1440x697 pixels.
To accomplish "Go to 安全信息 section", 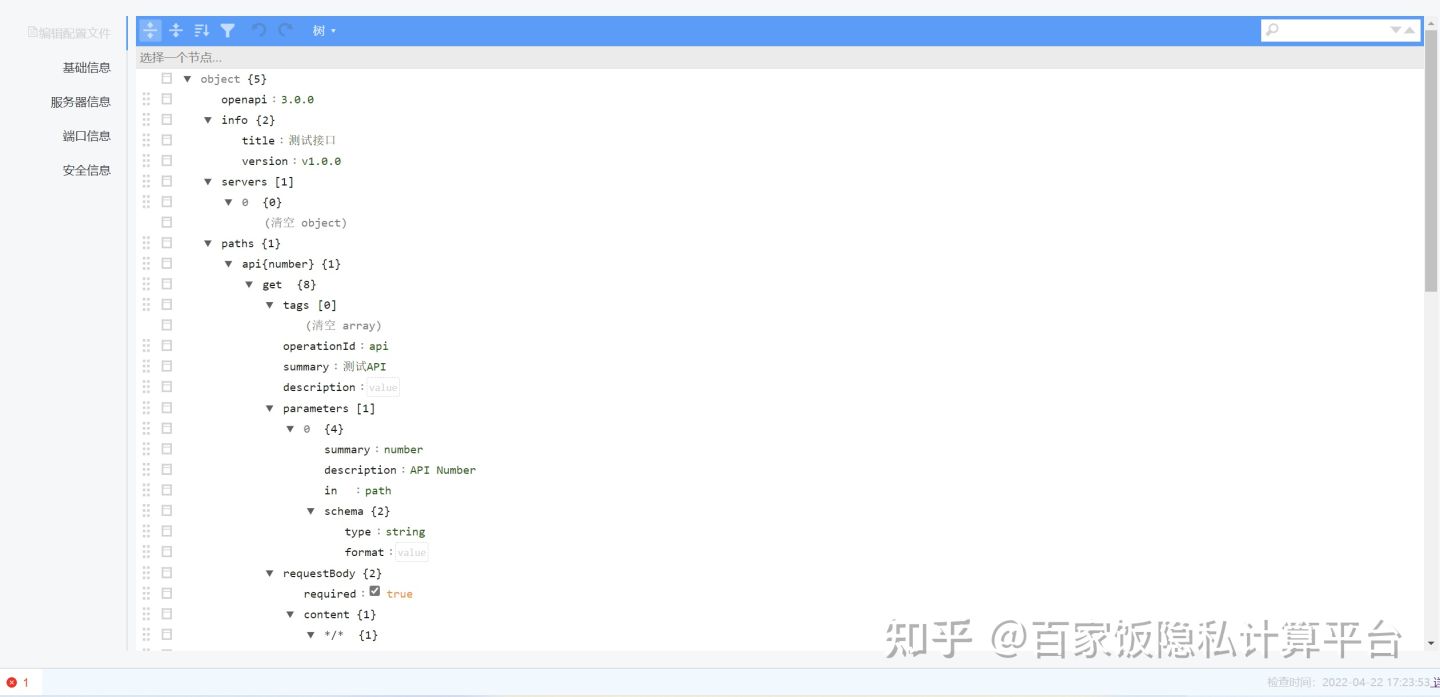I will pos(87,170).
